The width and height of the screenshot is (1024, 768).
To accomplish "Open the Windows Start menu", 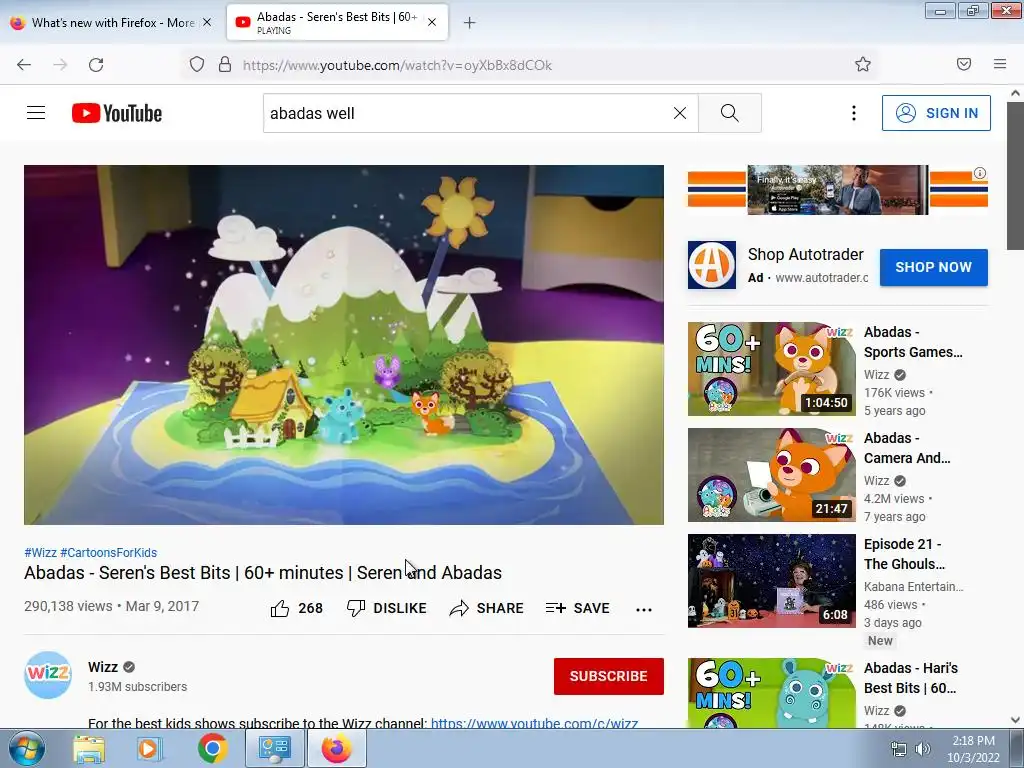I will click(x=26, y=748).
